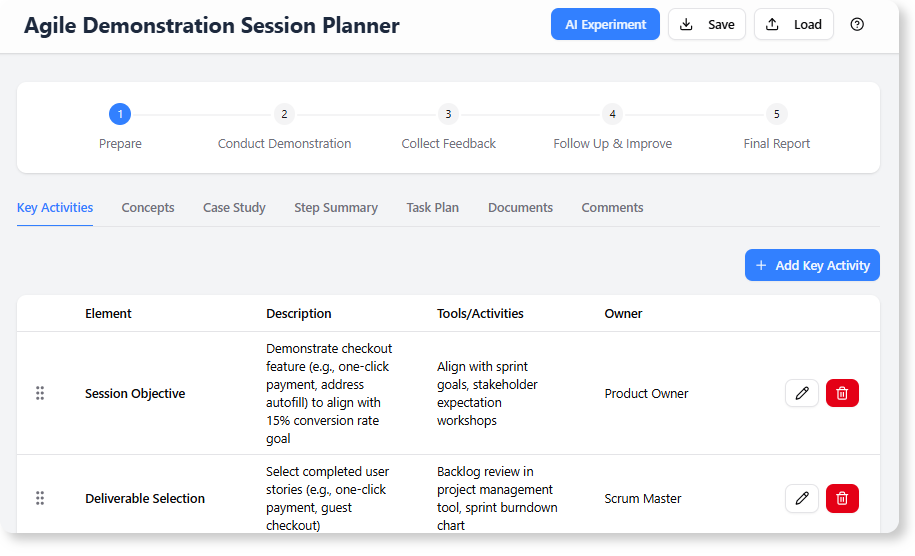Go to step 2 Conduct Demonstration
This screenshot has height=556, width=915.
pyautogui.click(x=284, y=115)
